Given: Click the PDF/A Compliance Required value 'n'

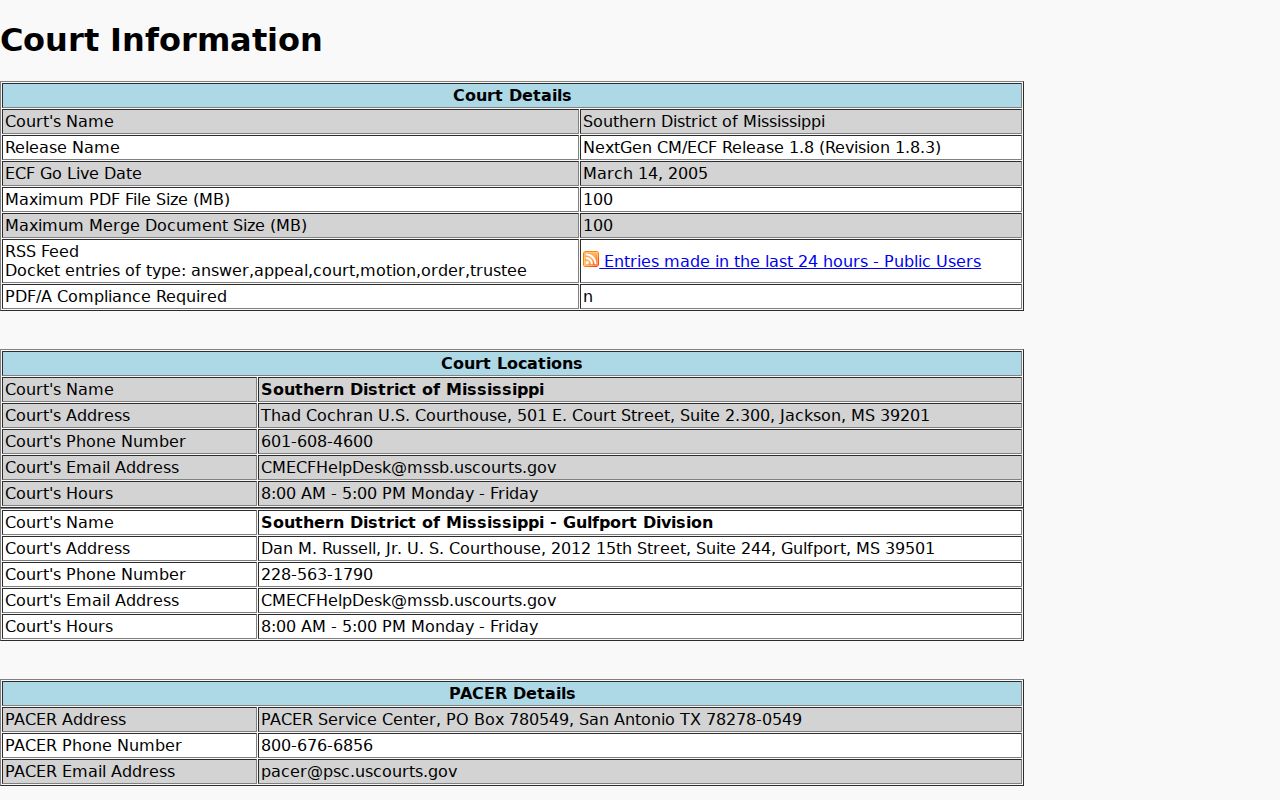Looking at the screenshot, I should (588, 296).
